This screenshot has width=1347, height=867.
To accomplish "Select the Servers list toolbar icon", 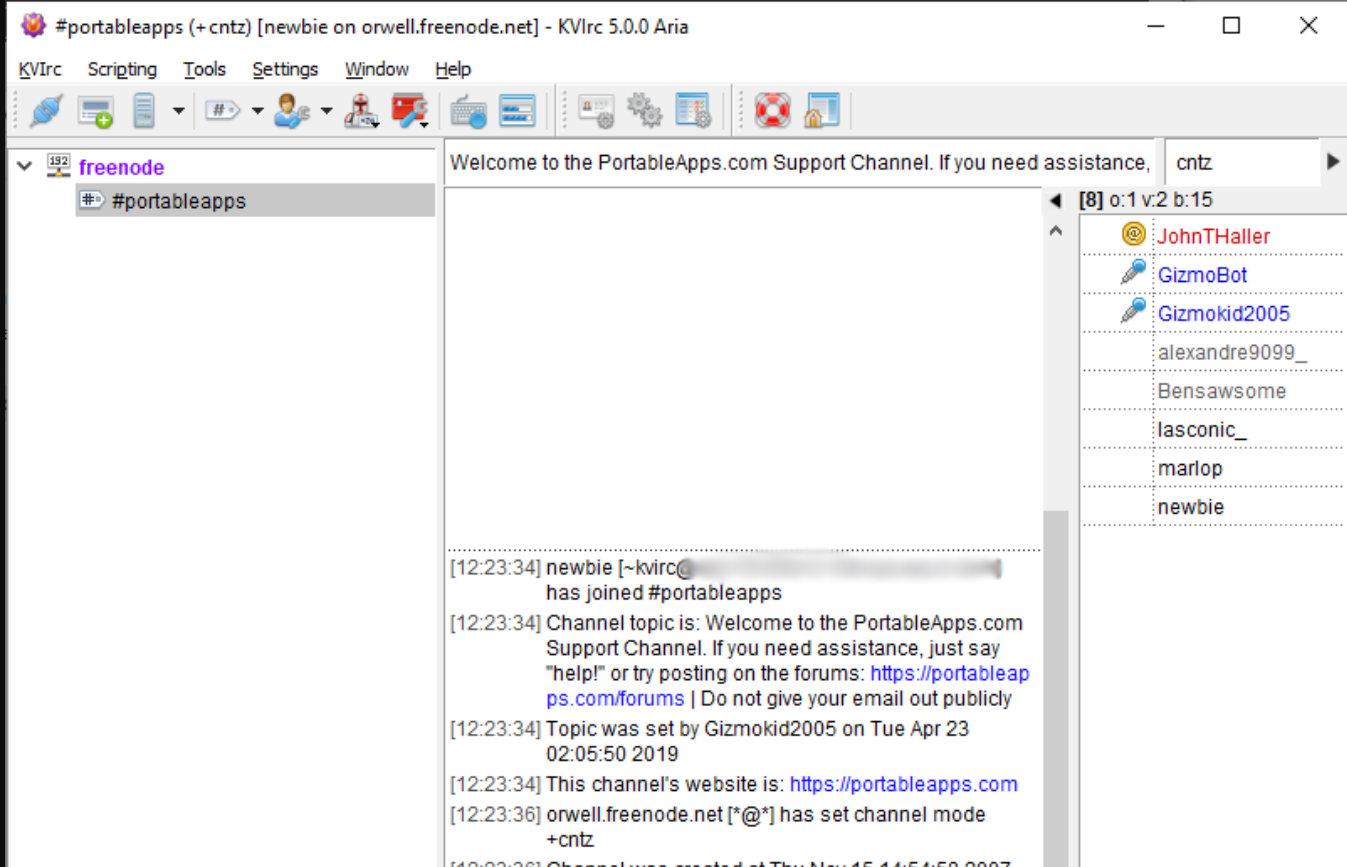I will pyautogui.click(x=144, y=110).
